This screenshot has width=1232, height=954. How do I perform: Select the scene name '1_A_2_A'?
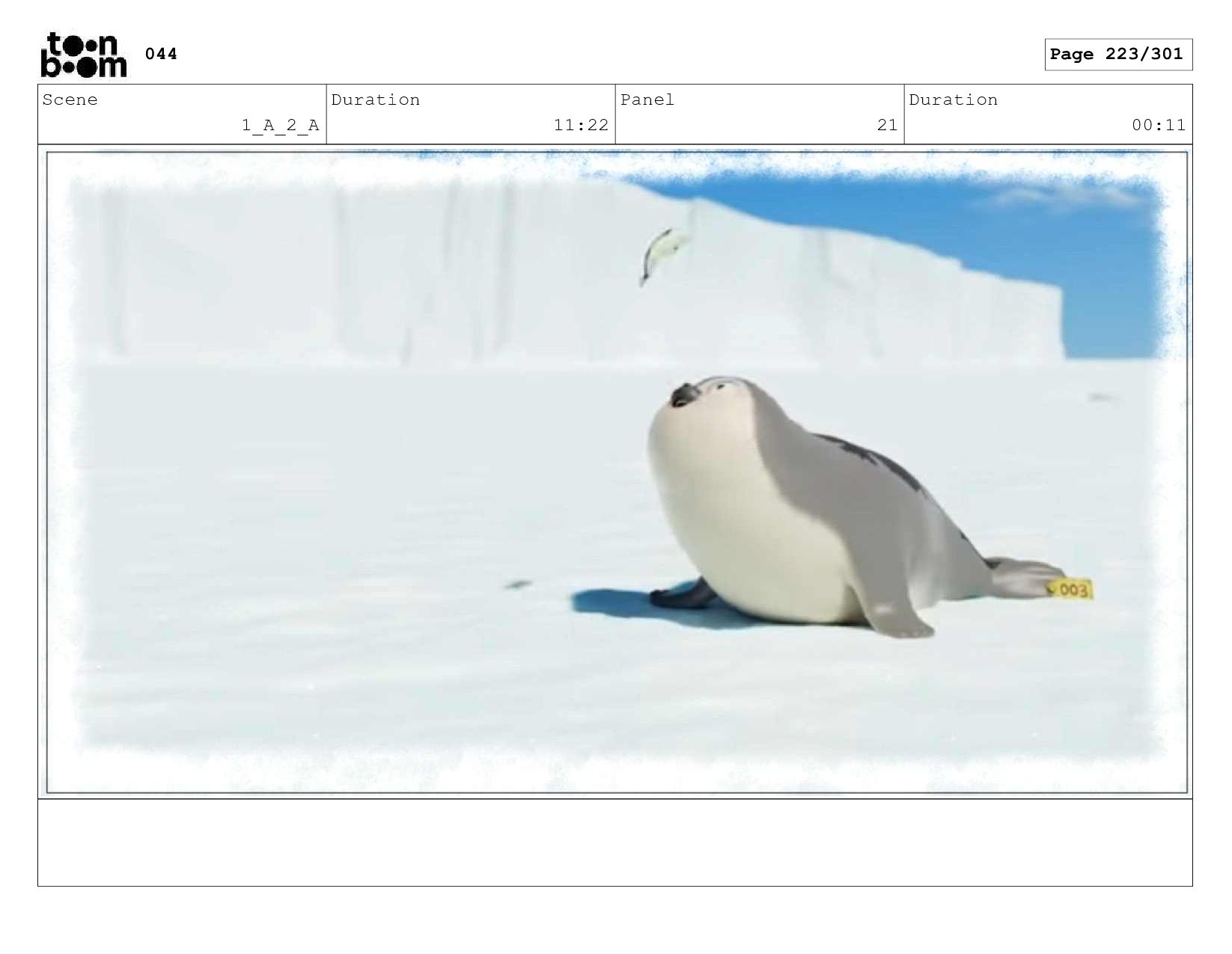tap(281, 126)
